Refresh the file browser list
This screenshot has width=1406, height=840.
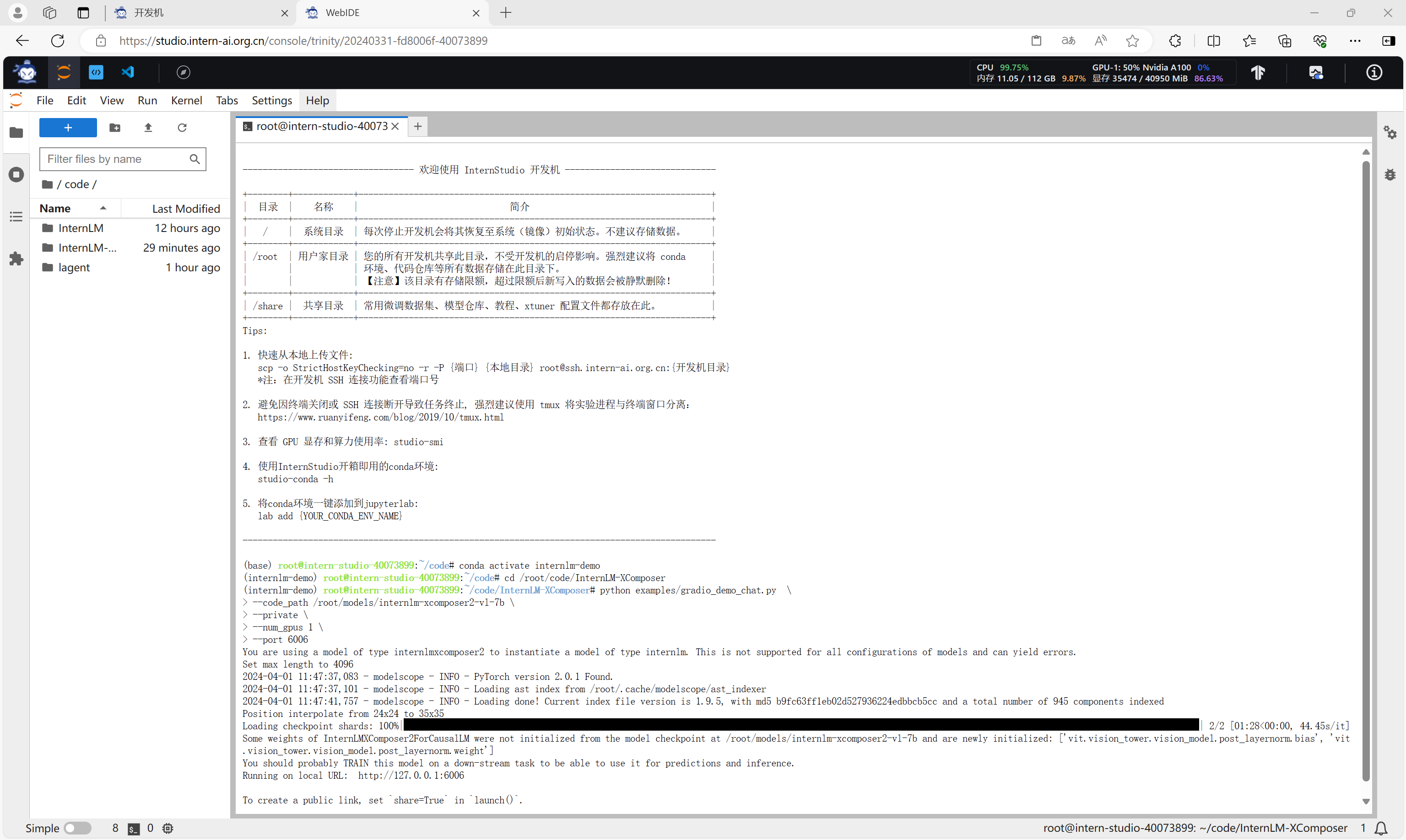pyautogui.click(x=182, y=127)
